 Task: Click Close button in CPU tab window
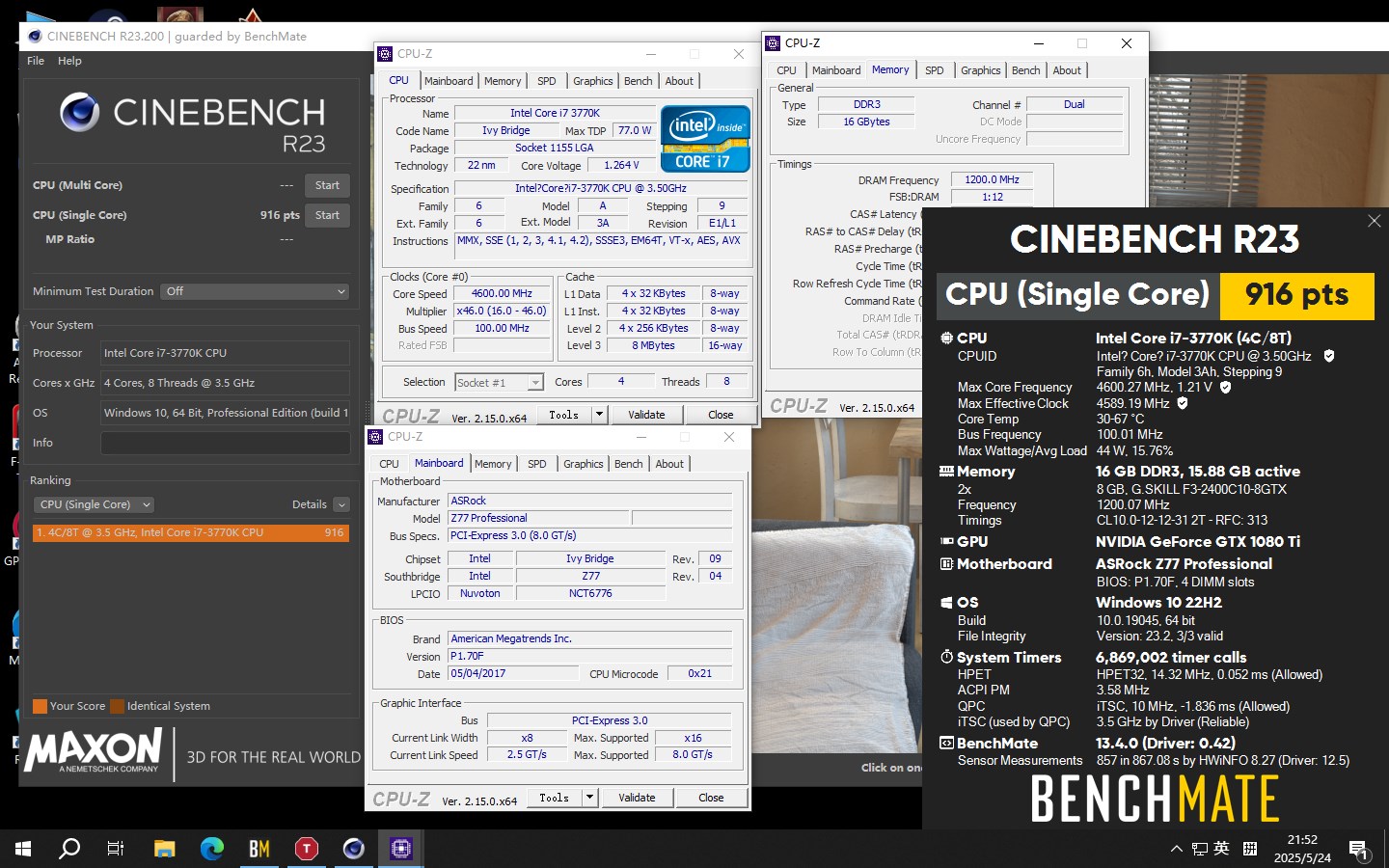pos(721,415)
